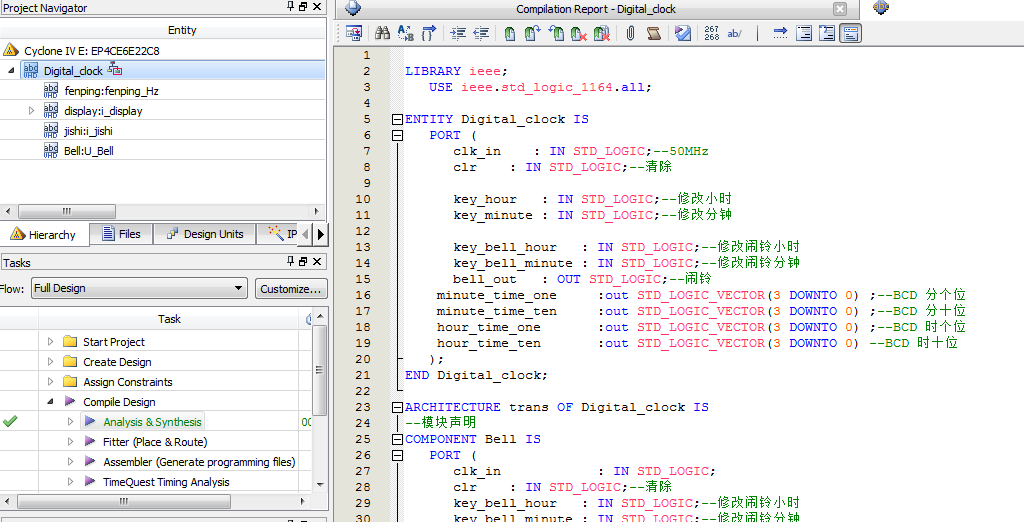Click the first right-aligned text lines icon

[x=804, y=33]
